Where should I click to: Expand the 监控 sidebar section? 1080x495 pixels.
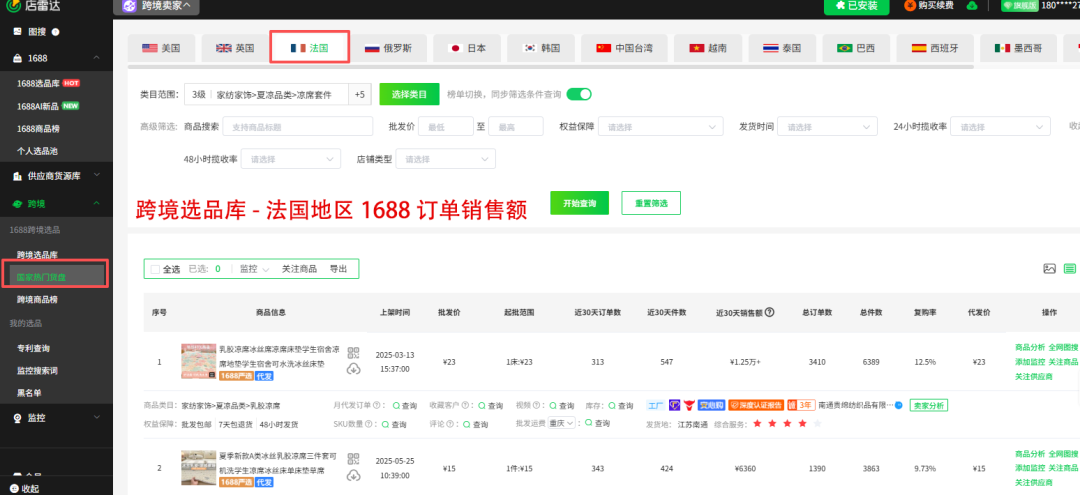pos(95,418)
